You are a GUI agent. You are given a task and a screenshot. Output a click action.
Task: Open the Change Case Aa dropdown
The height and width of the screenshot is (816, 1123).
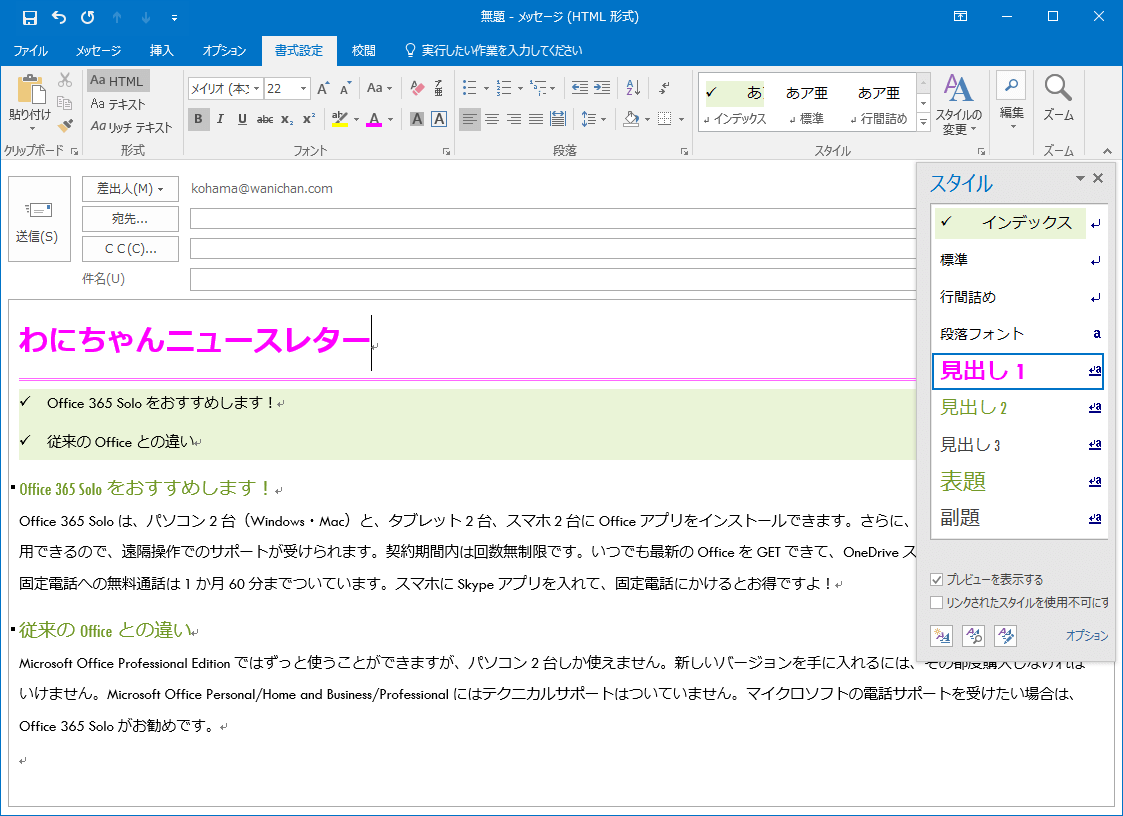click(380, 88)
